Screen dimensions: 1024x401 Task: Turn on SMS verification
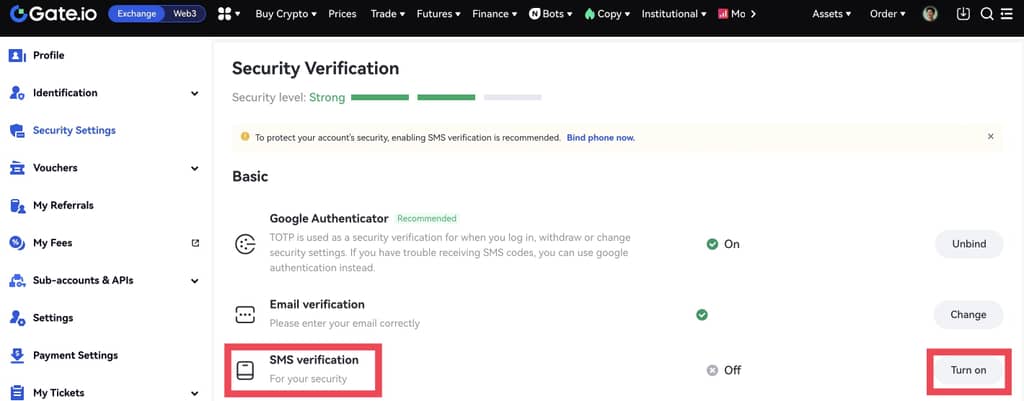pos(968,370)
